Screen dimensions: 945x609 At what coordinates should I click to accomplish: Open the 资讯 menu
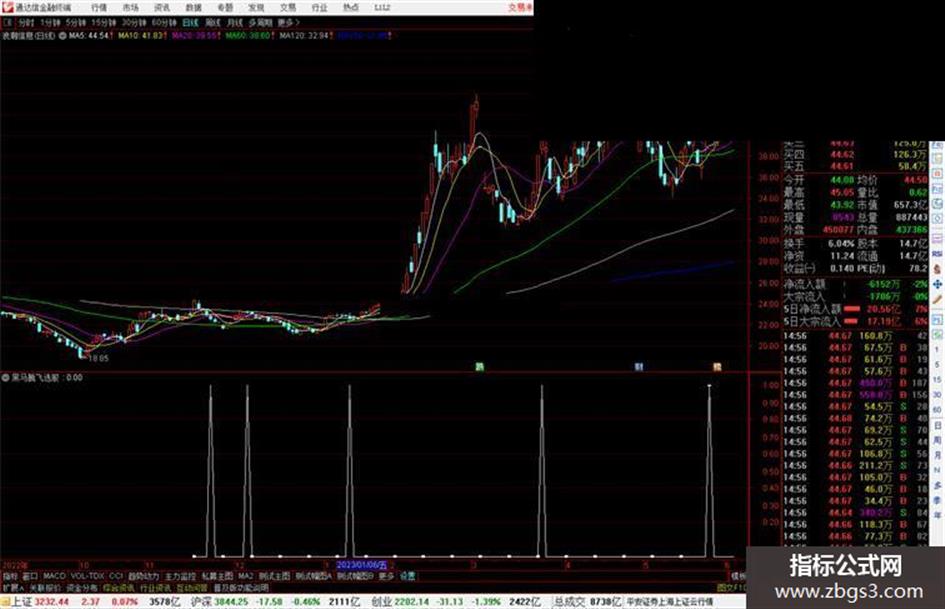162,8
